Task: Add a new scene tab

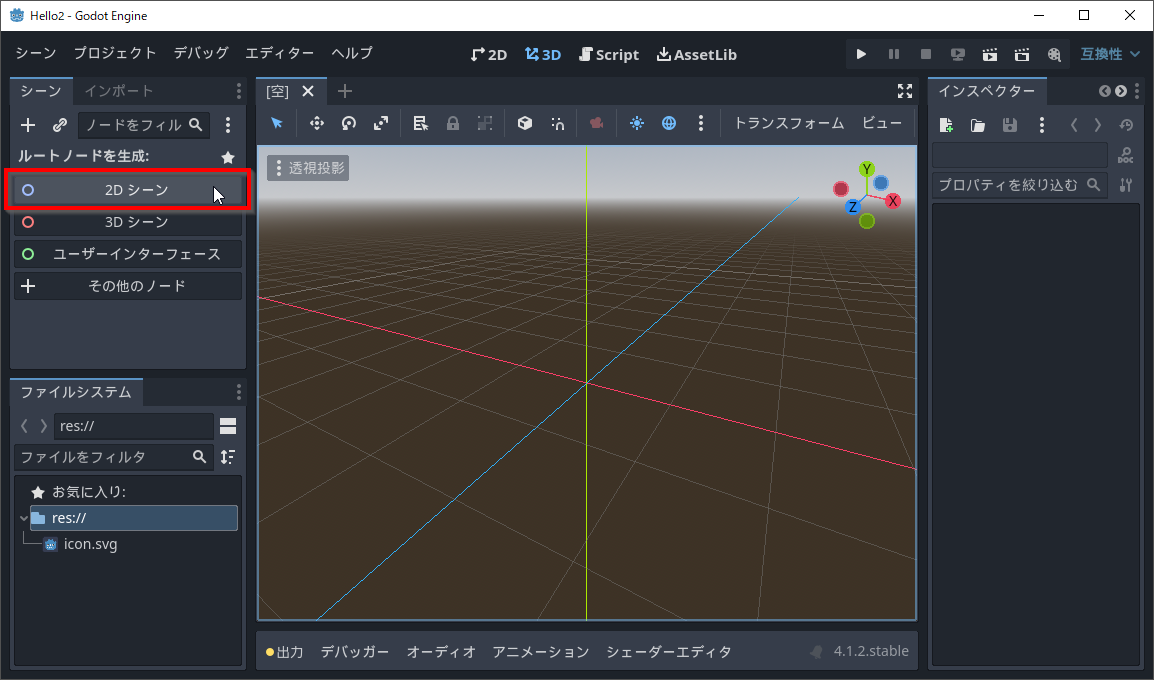Action: point(344,91)
